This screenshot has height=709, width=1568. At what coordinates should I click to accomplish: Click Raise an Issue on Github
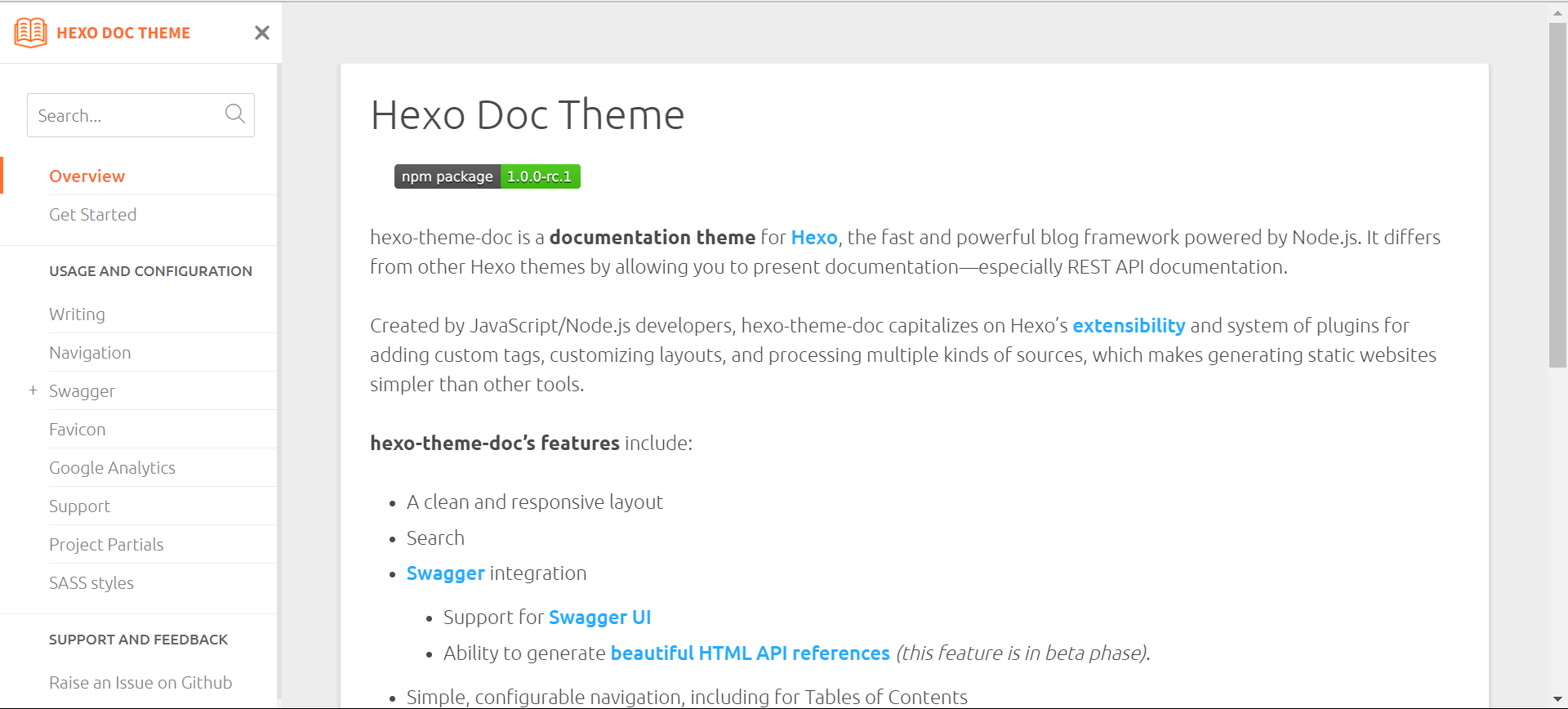click(x=140, y=683)
